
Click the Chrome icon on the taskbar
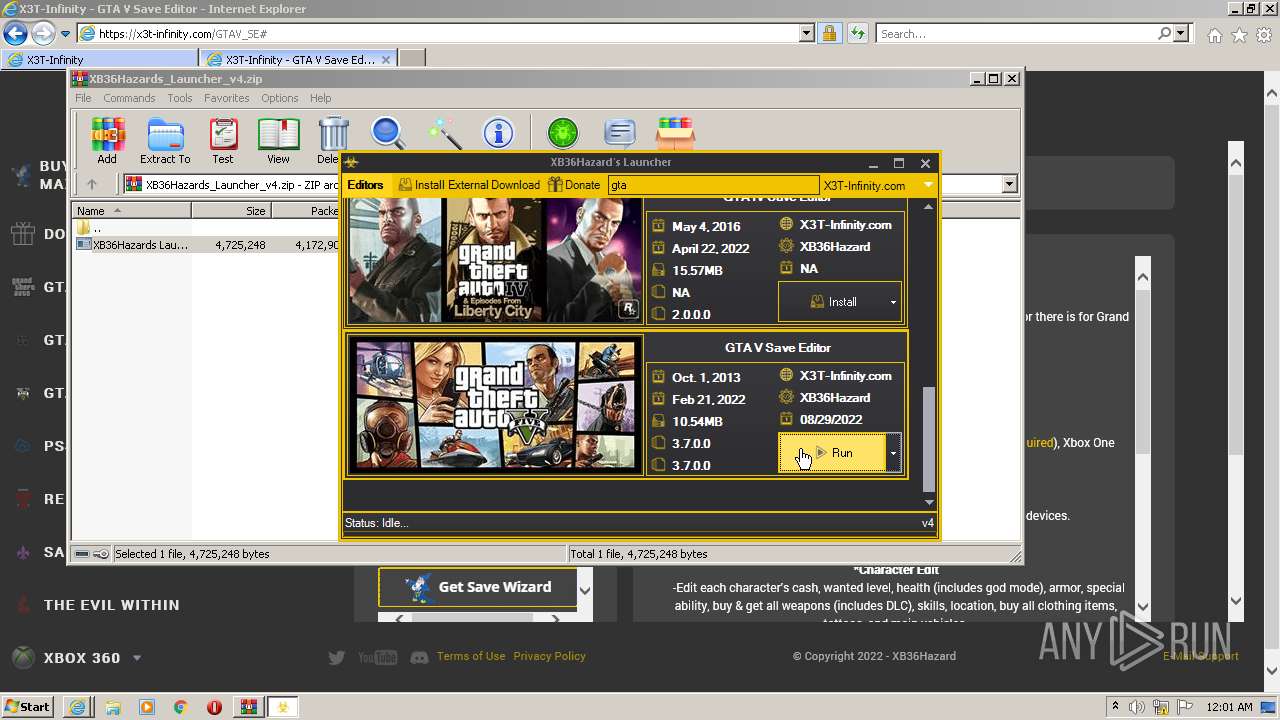(x=180, y=707)
